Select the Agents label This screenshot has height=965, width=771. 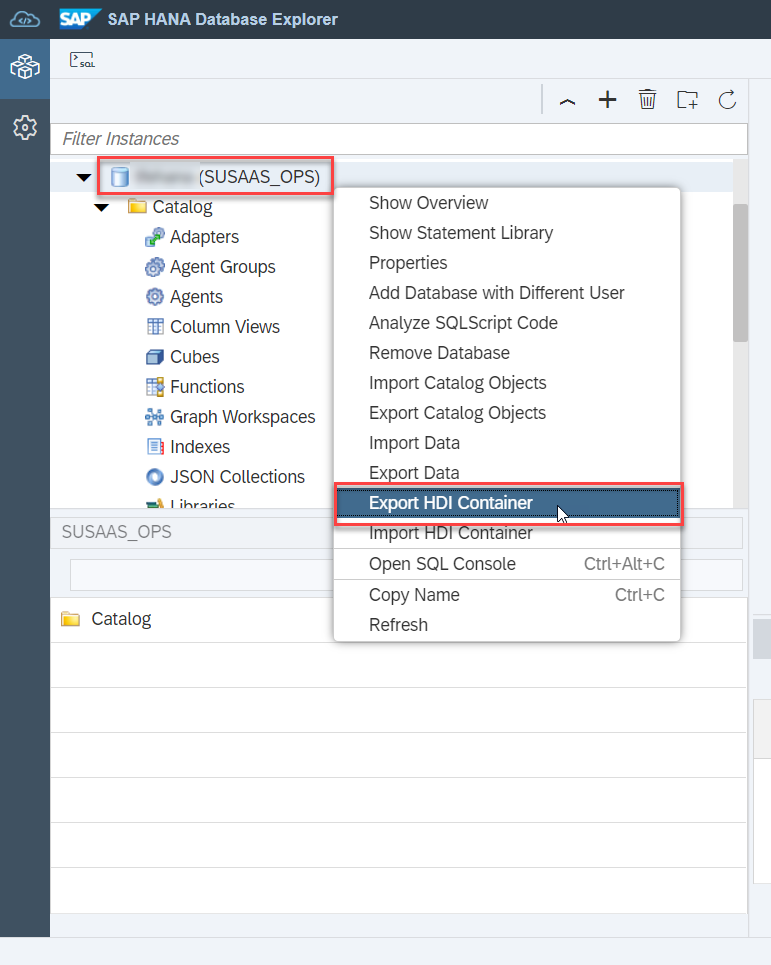[x=196, y=297]
